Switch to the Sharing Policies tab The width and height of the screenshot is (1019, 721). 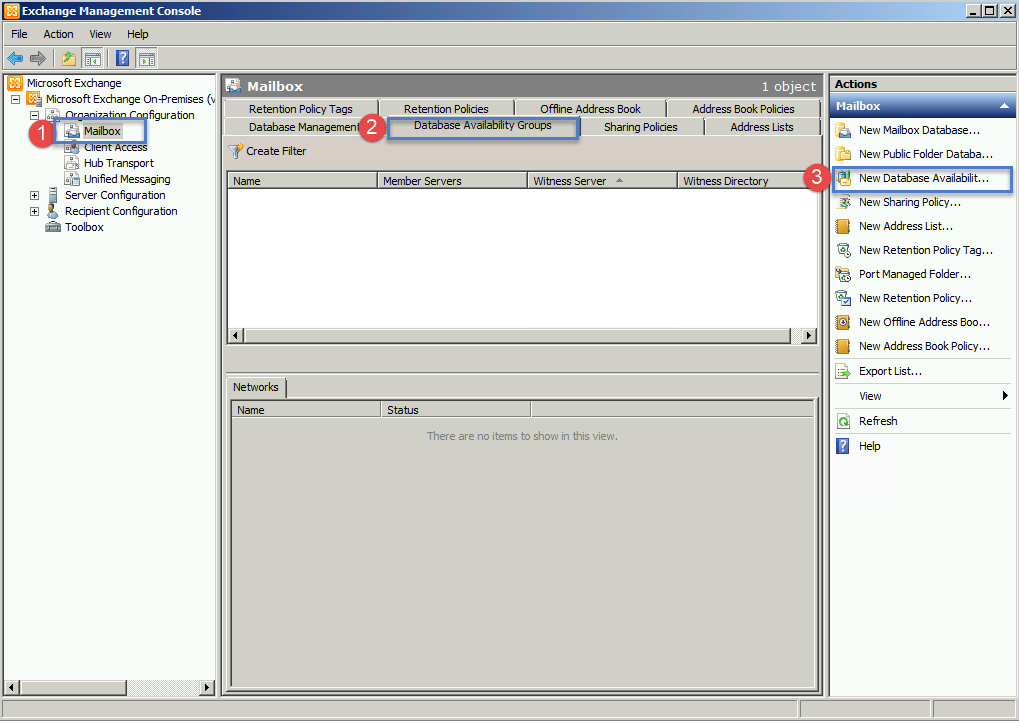tap(641, 127)
